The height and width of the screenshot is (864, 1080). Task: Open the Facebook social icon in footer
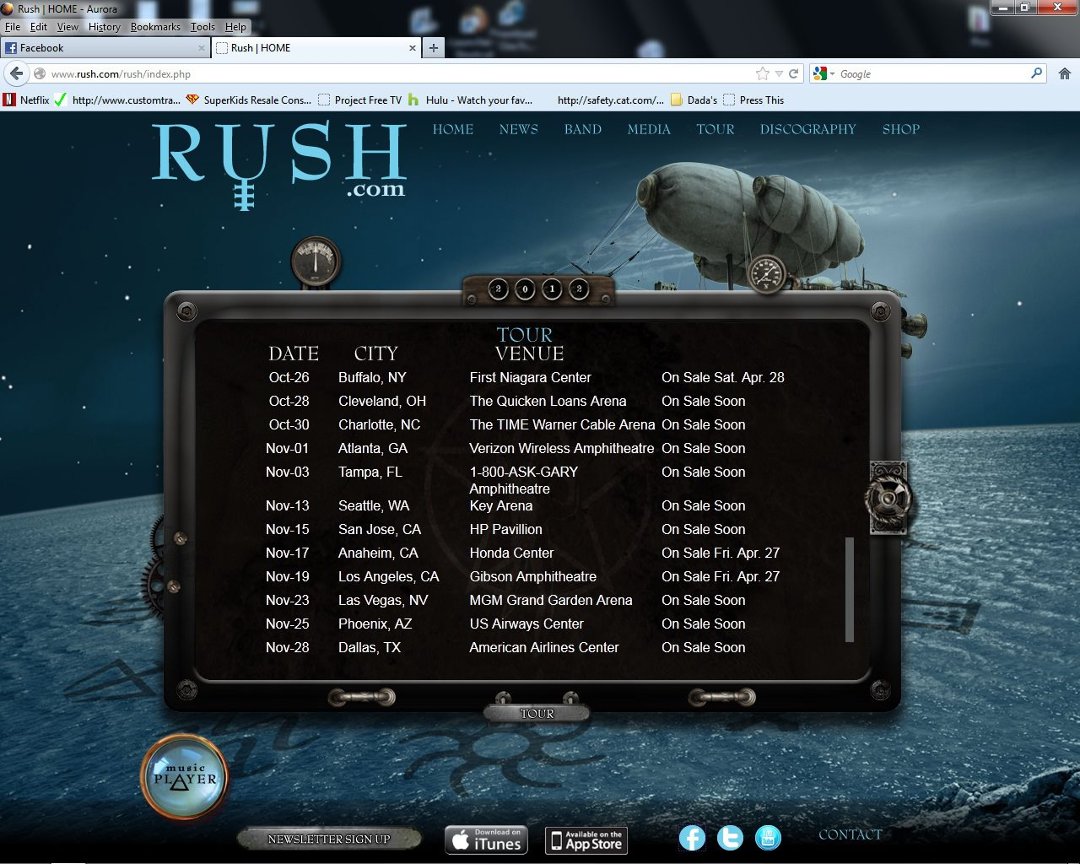click(x=692, y=838)
